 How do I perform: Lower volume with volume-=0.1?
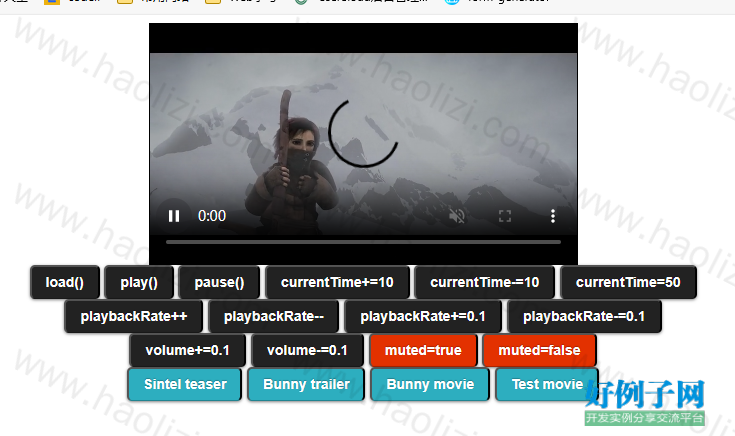point(308,350)
